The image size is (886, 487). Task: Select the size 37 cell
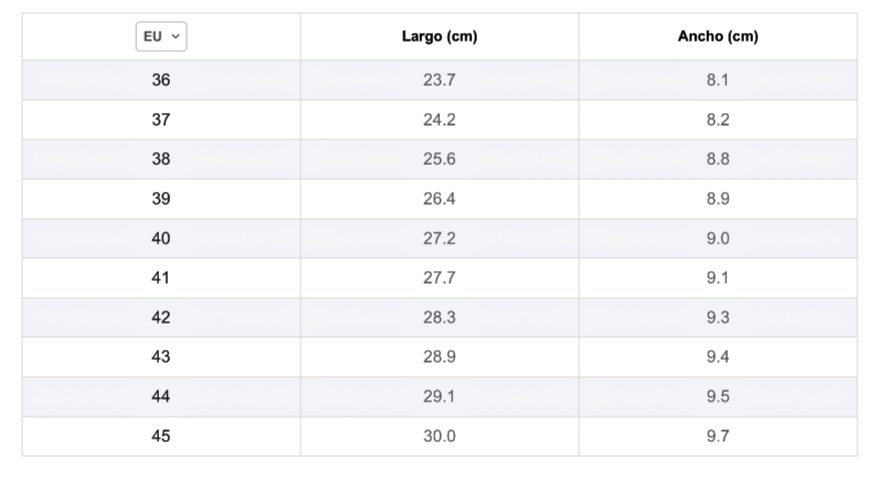tap(161, 120)
